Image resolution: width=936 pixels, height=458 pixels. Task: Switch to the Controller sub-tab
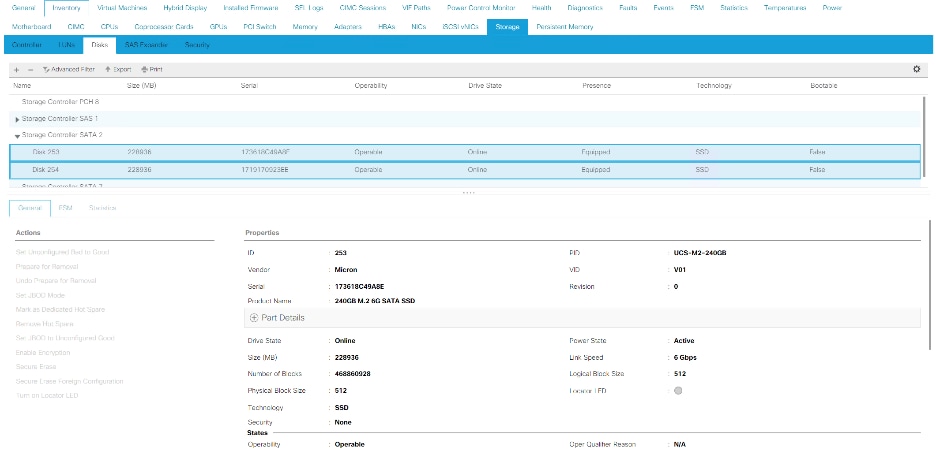(x=27, y=45)
